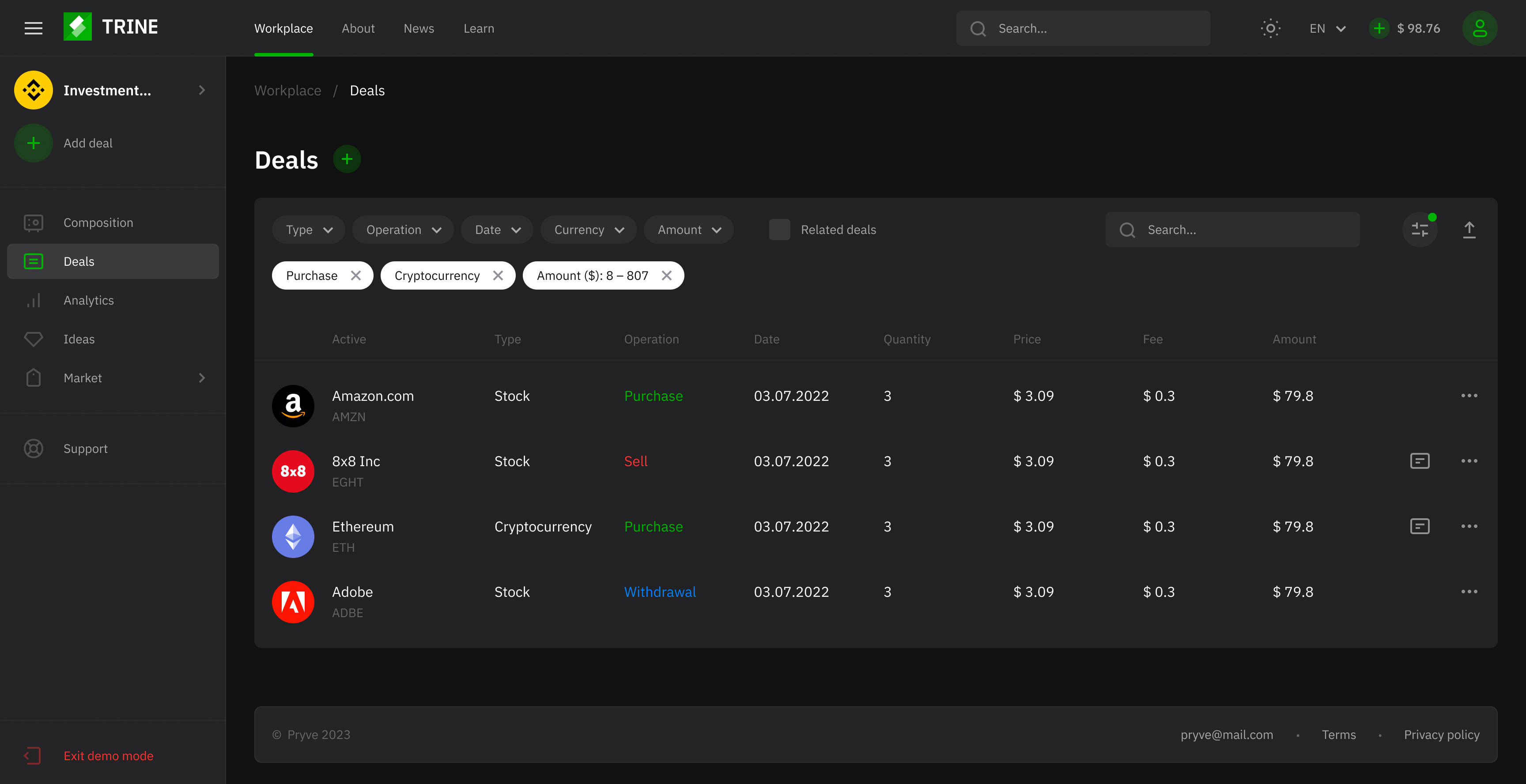Screen dimensions: 1526x784
Task: Open the Privacy policy footer link
Action: [x=1441, y=734]
